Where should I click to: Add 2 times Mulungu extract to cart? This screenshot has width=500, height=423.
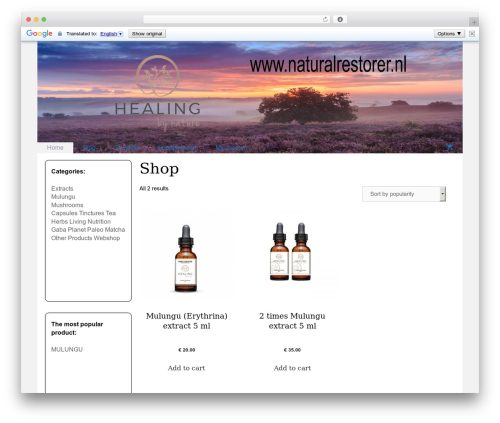[x=292, y=368]
